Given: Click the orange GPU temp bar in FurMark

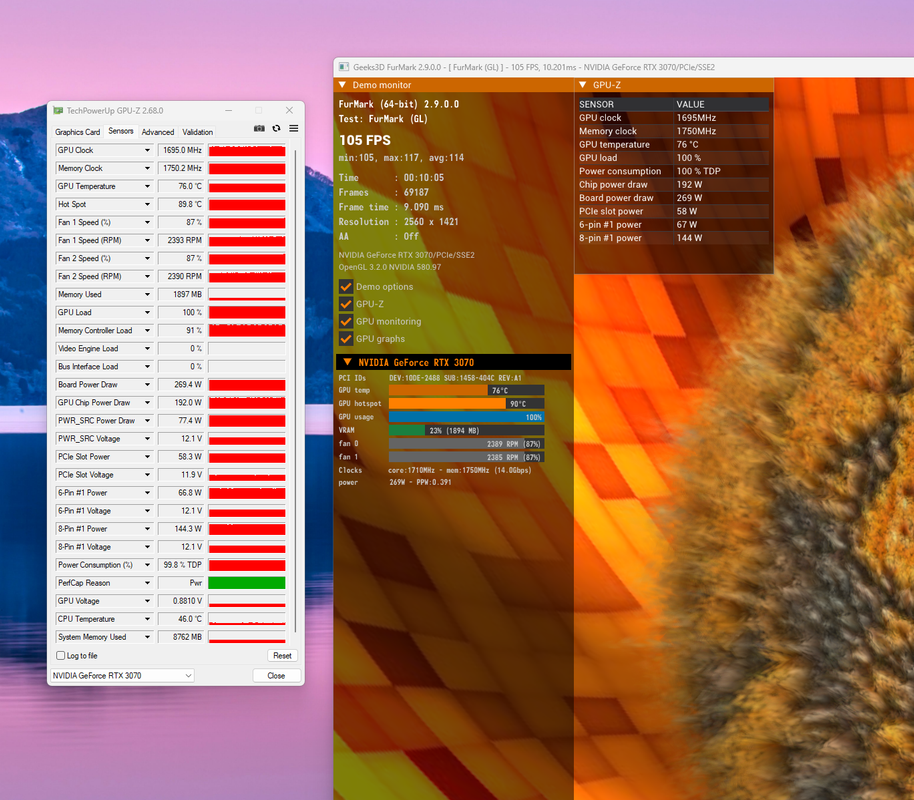Looking at the screenshot, I should pyautogui.click(x=437, y=390).
